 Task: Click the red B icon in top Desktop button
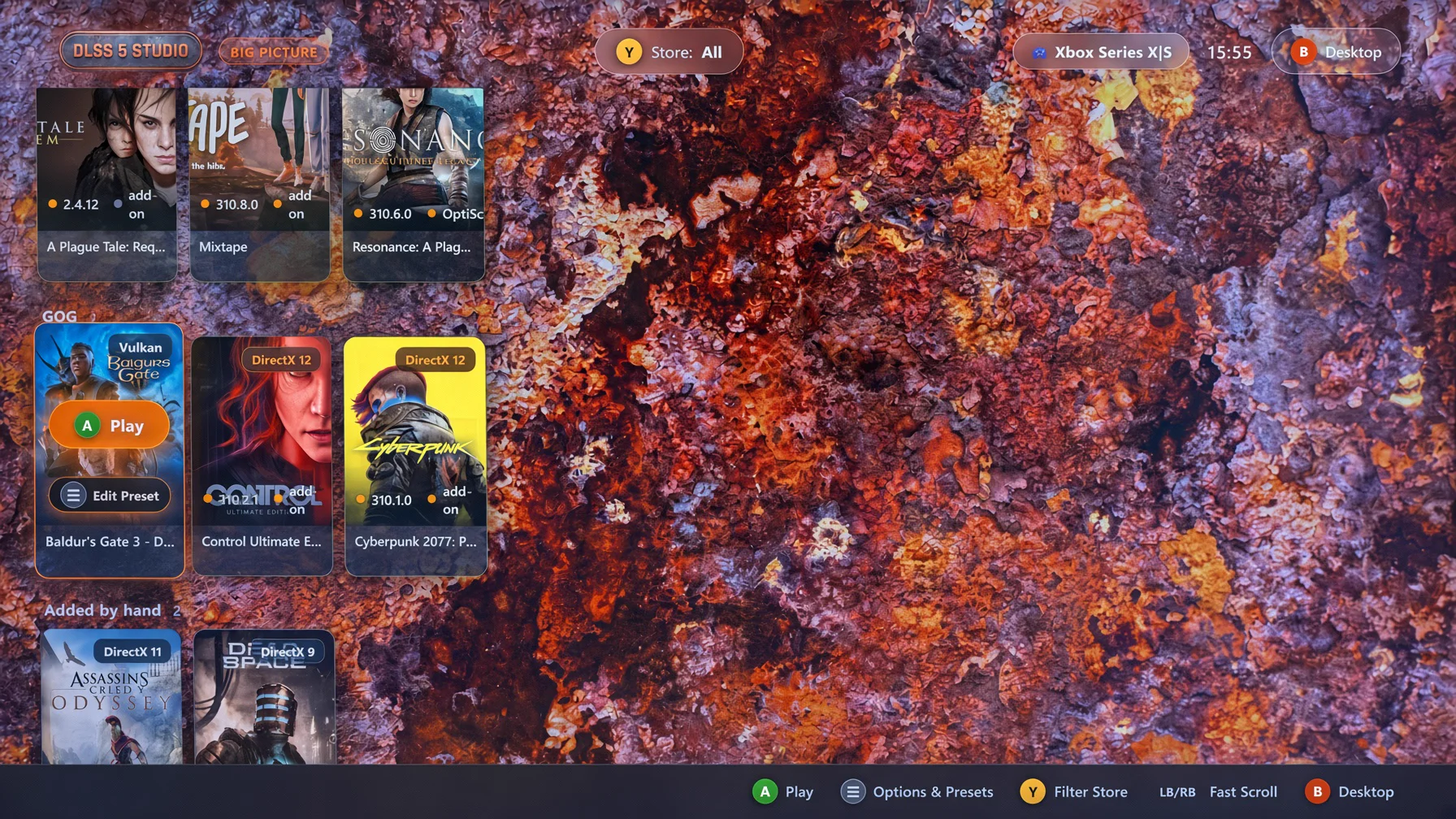point(1303,52)
